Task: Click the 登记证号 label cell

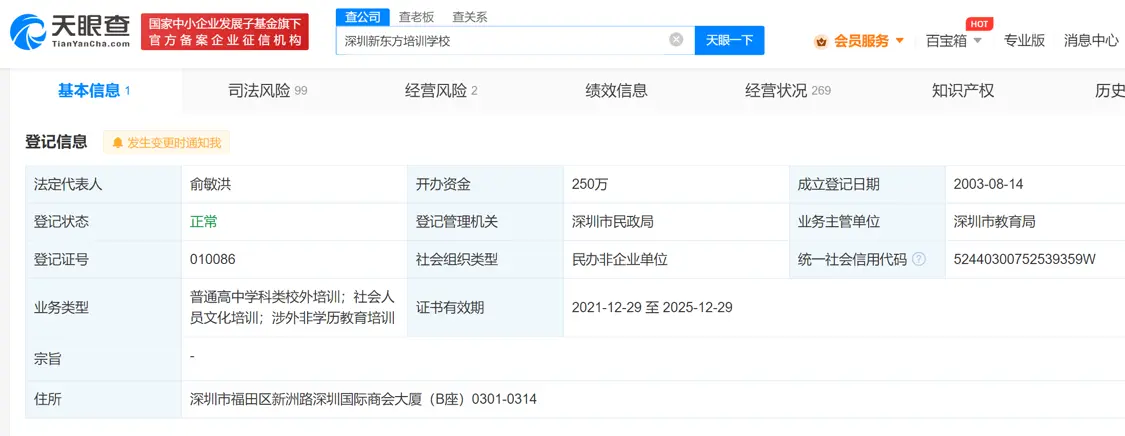Action: [103, 259]
